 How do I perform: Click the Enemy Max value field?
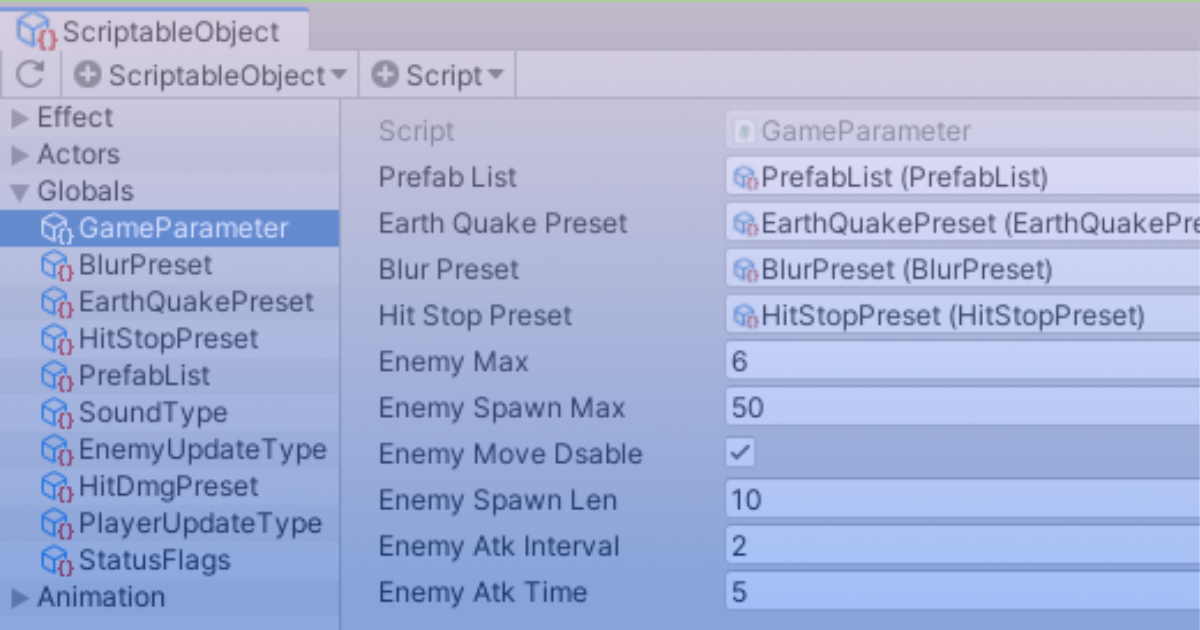[960, 362]
